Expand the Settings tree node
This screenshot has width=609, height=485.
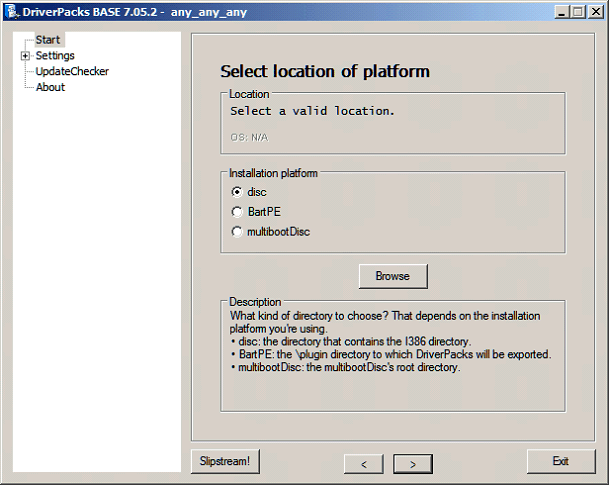click(x=25, y=56)
